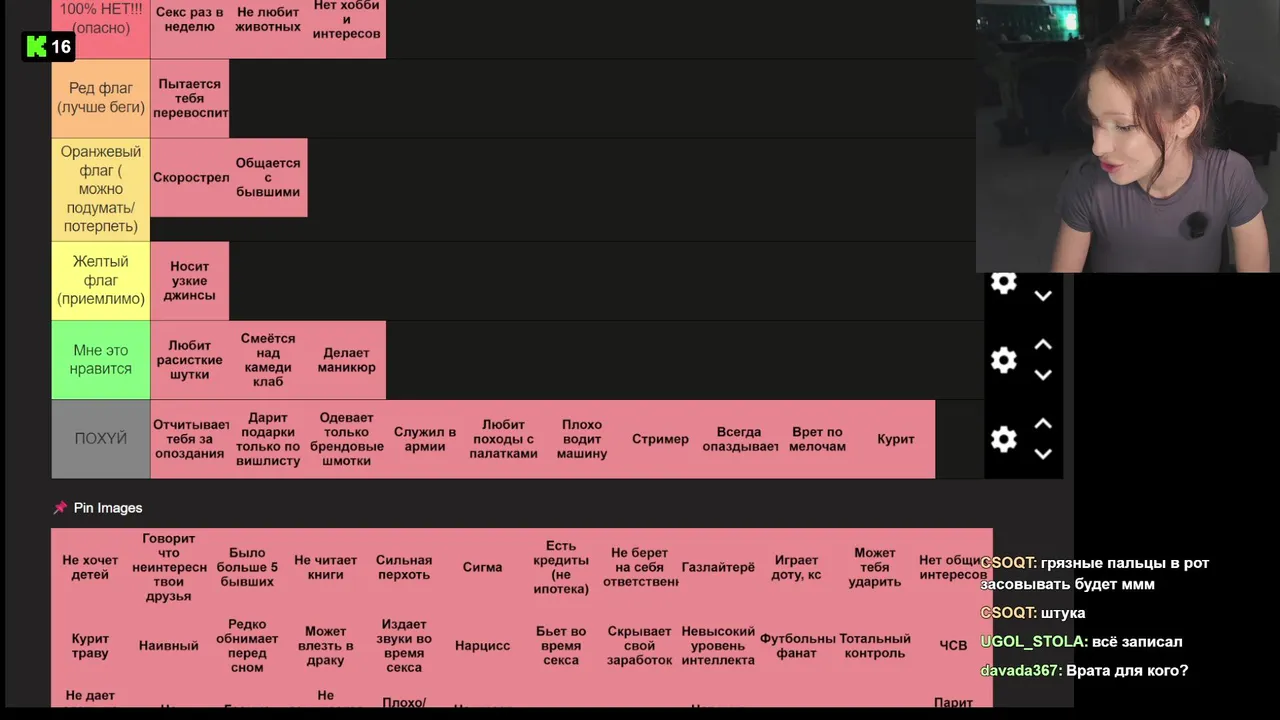Pick the Не хочет детей tile
Screen dimensions: 1280x720
point(90,567)
